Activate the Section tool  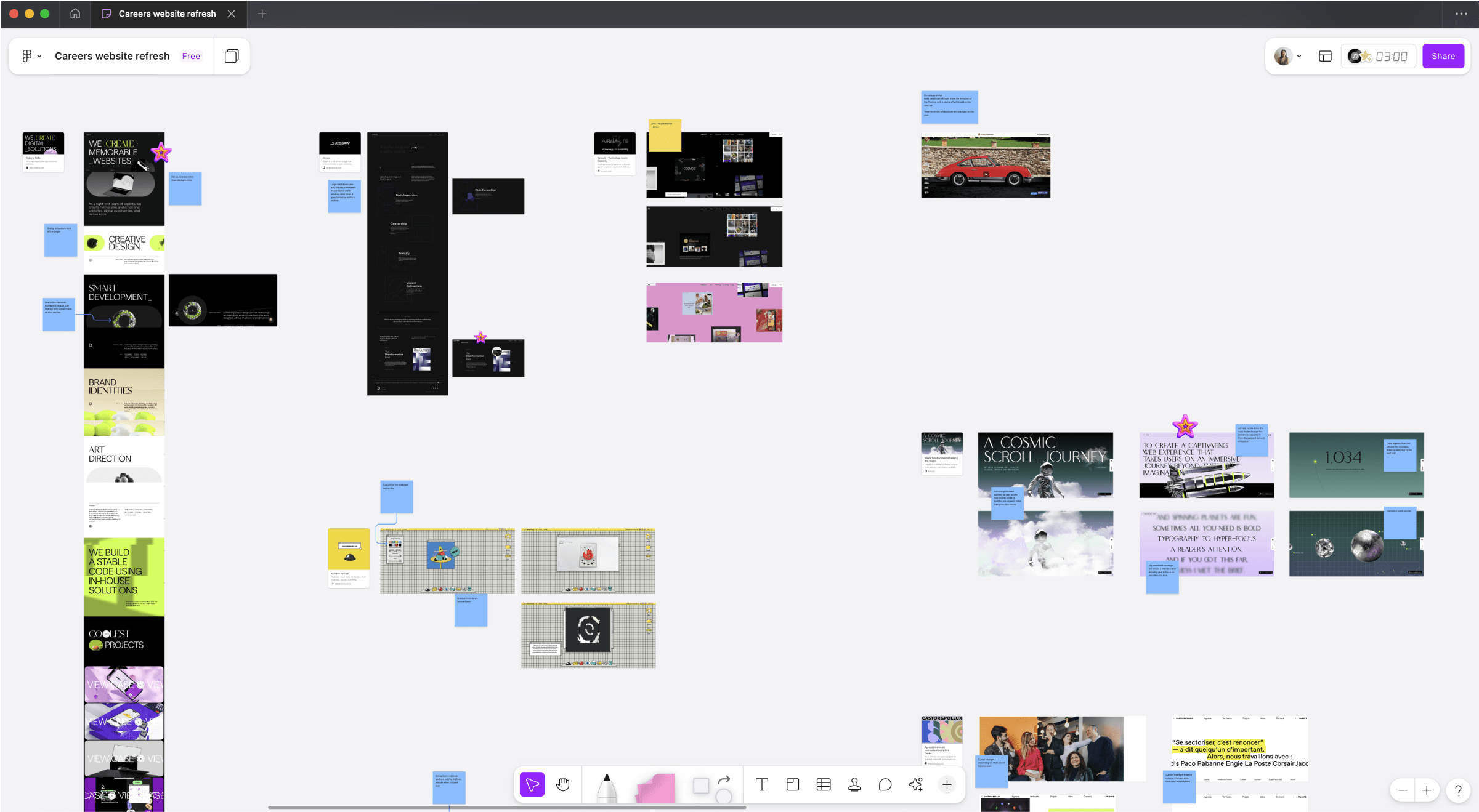pyautogui.click(x=793, y=784)
